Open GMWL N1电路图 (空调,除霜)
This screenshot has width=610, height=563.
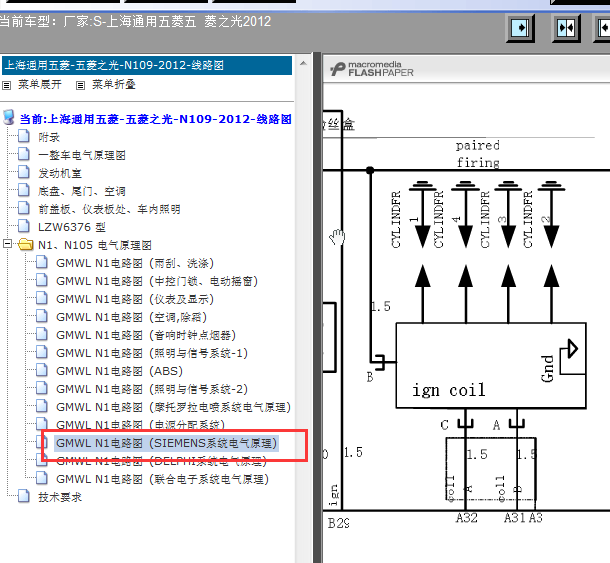(x=131, y=317)
